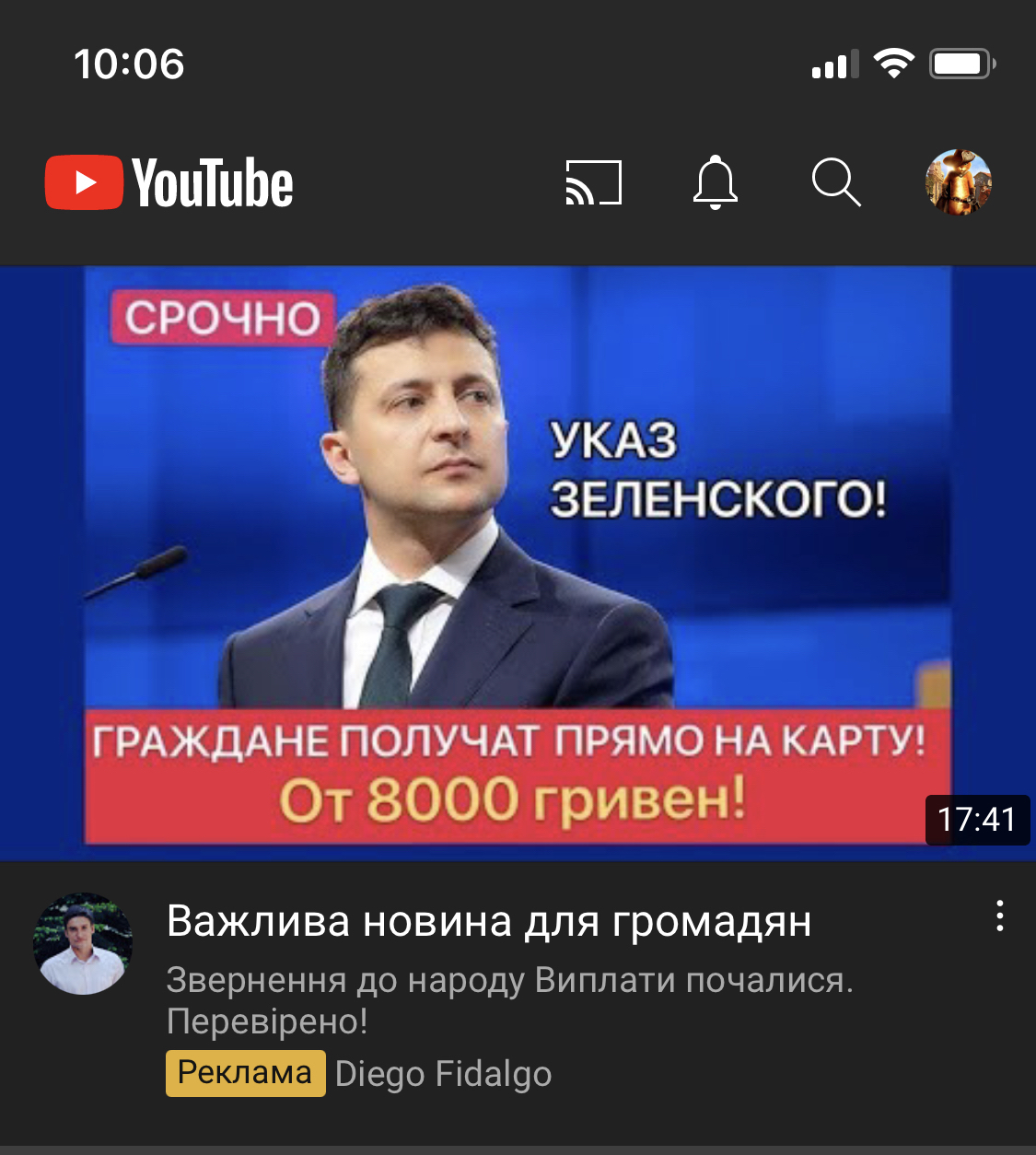1036x1155 pixels.
Task: Tap the yellow Реклама ad badge
Action: click(x=245, y=1073)
